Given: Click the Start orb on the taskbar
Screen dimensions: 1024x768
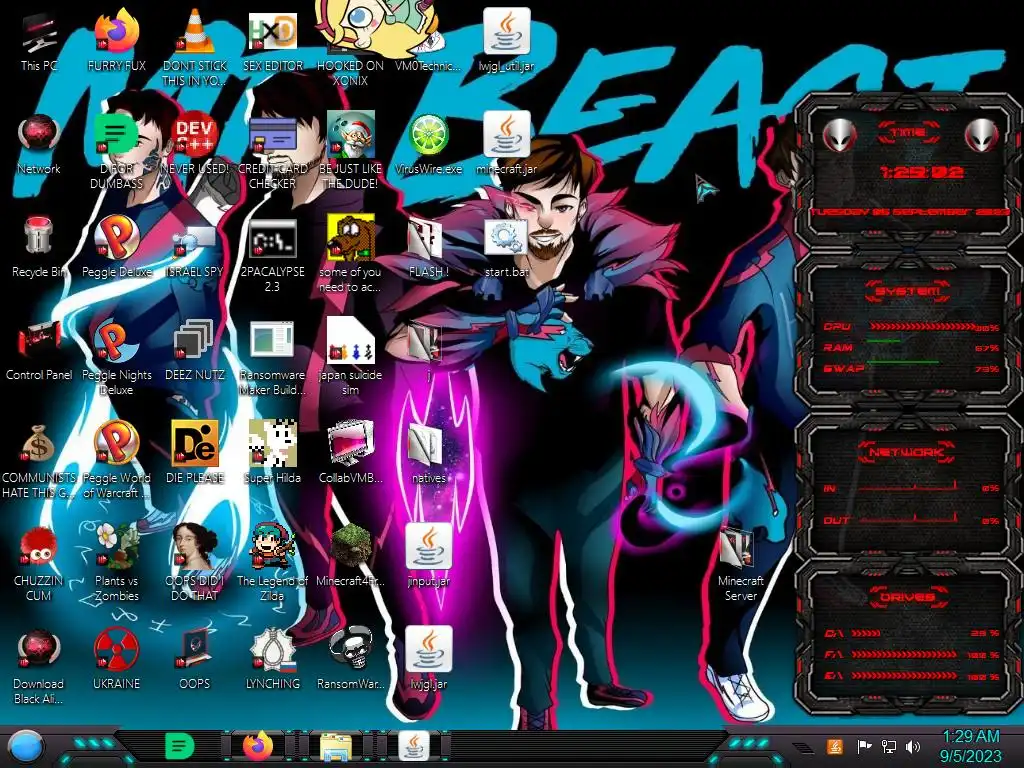Looking at the screenshot, I should point(27,748).
